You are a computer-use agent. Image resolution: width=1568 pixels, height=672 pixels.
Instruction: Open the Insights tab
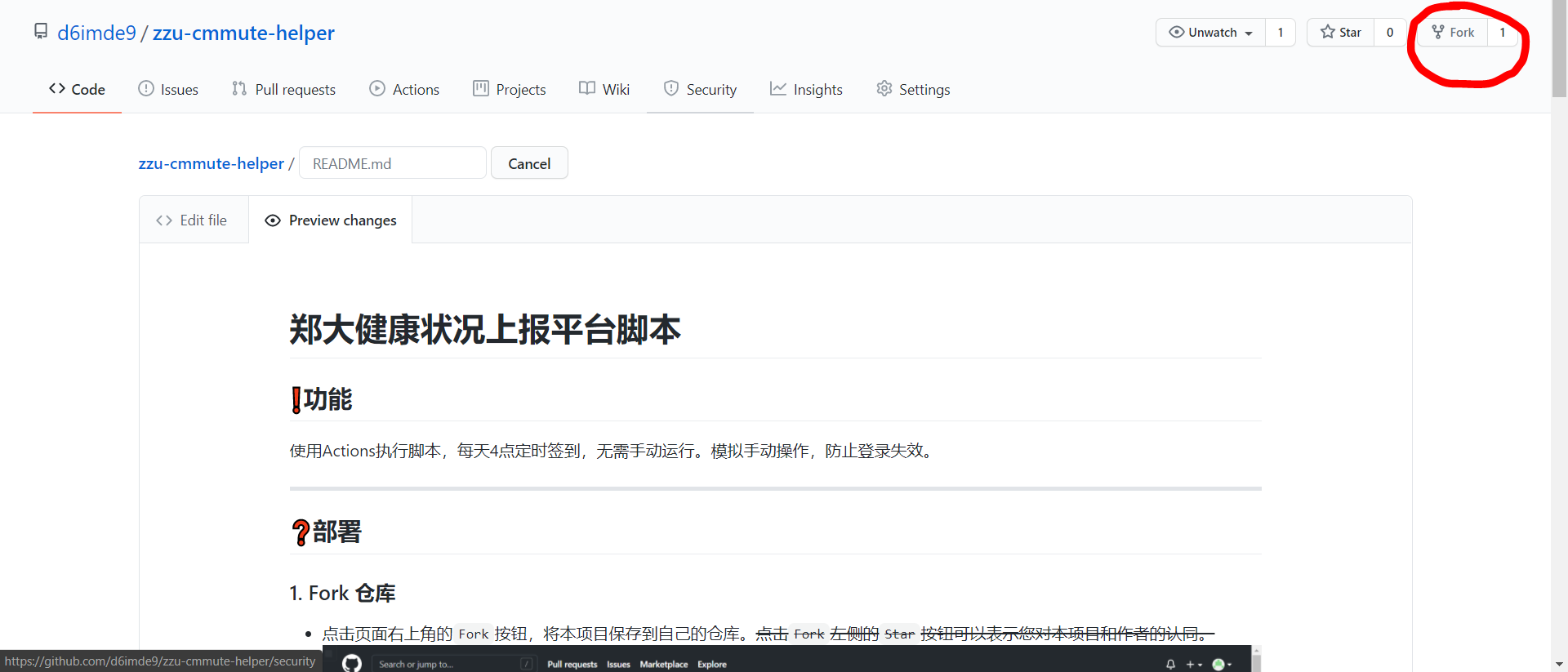point(806,89)
